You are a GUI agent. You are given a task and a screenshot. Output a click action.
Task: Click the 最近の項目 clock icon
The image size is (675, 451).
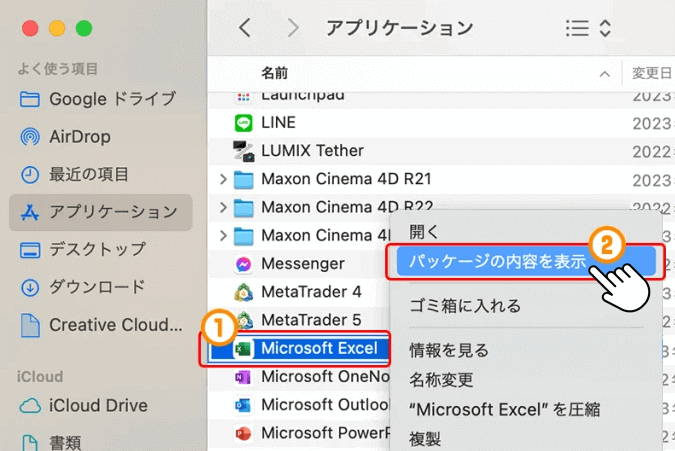(30, 175)
